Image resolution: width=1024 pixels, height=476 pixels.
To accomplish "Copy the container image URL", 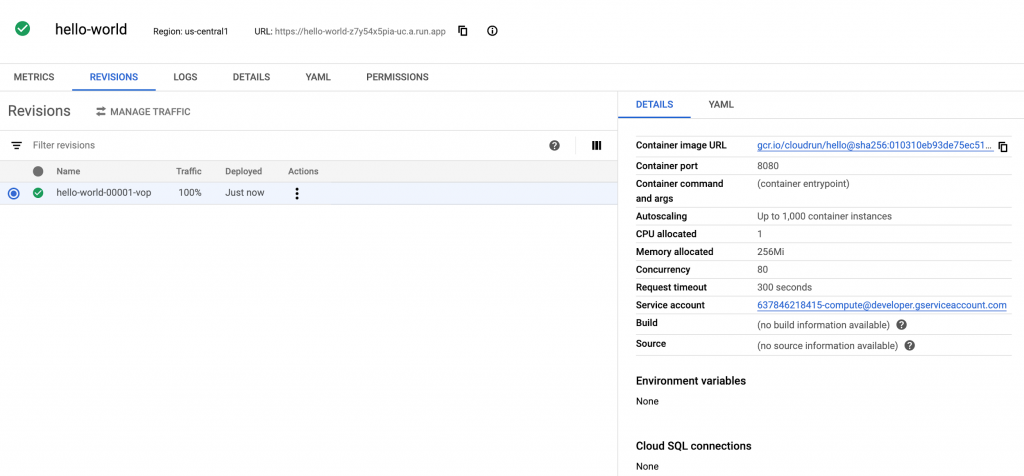I will coord(1003,147).
